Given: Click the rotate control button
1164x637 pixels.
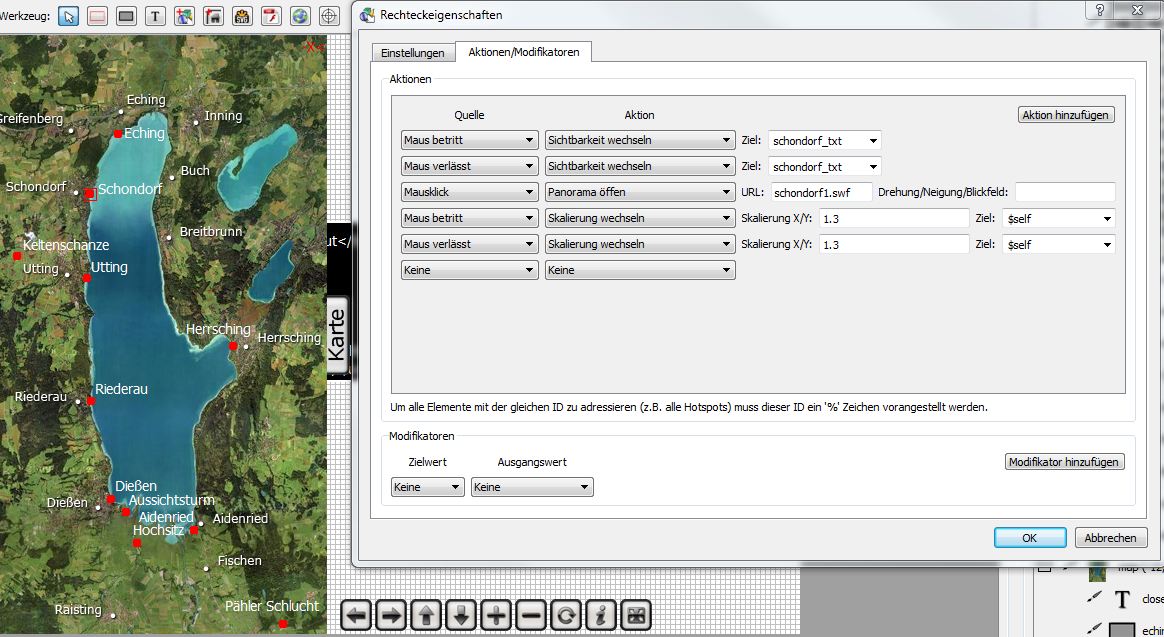Looking at the screenshot, I should 566,615.
